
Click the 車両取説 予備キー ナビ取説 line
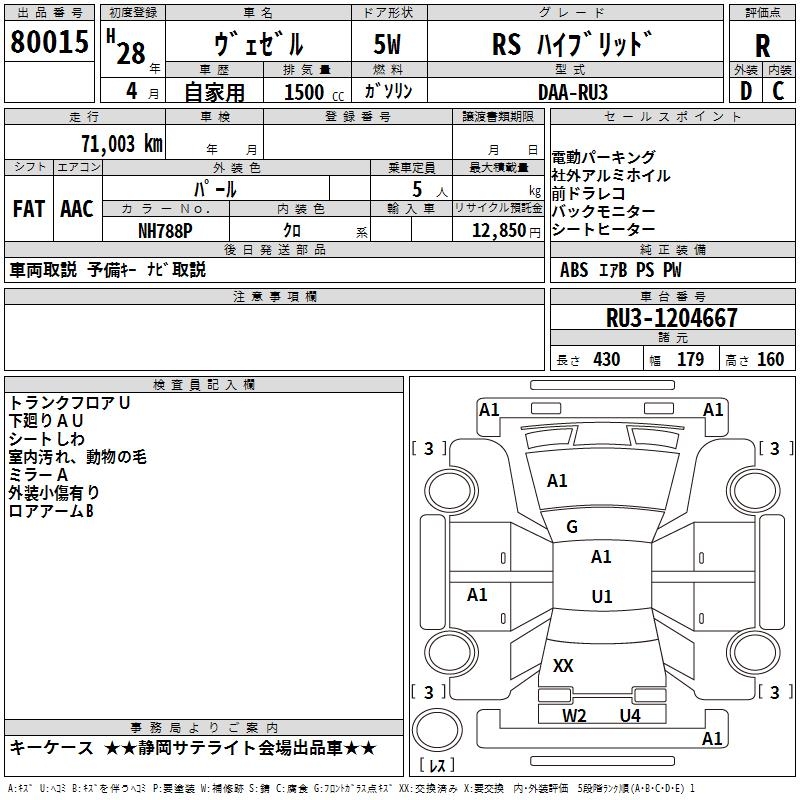tap(108, 270)
